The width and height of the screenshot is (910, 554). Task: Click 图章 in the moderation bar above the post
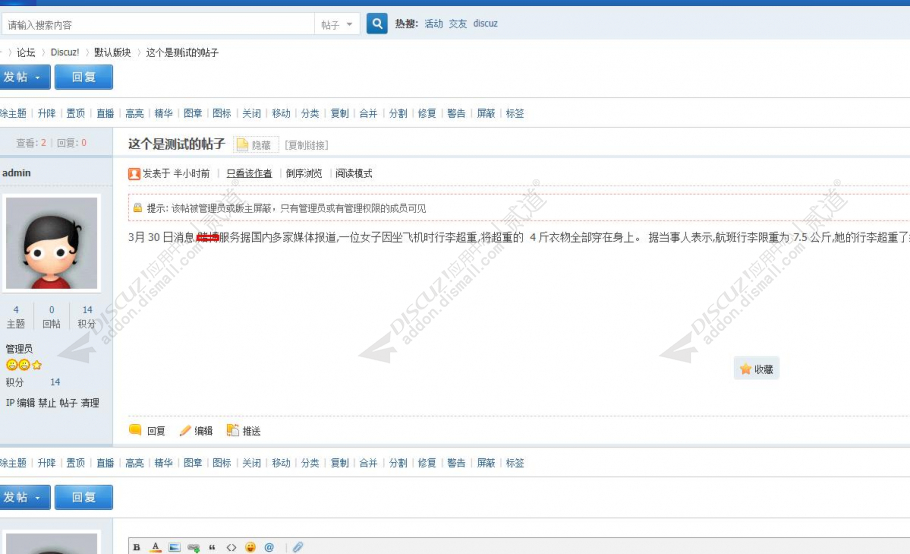(x=193, y=113)
